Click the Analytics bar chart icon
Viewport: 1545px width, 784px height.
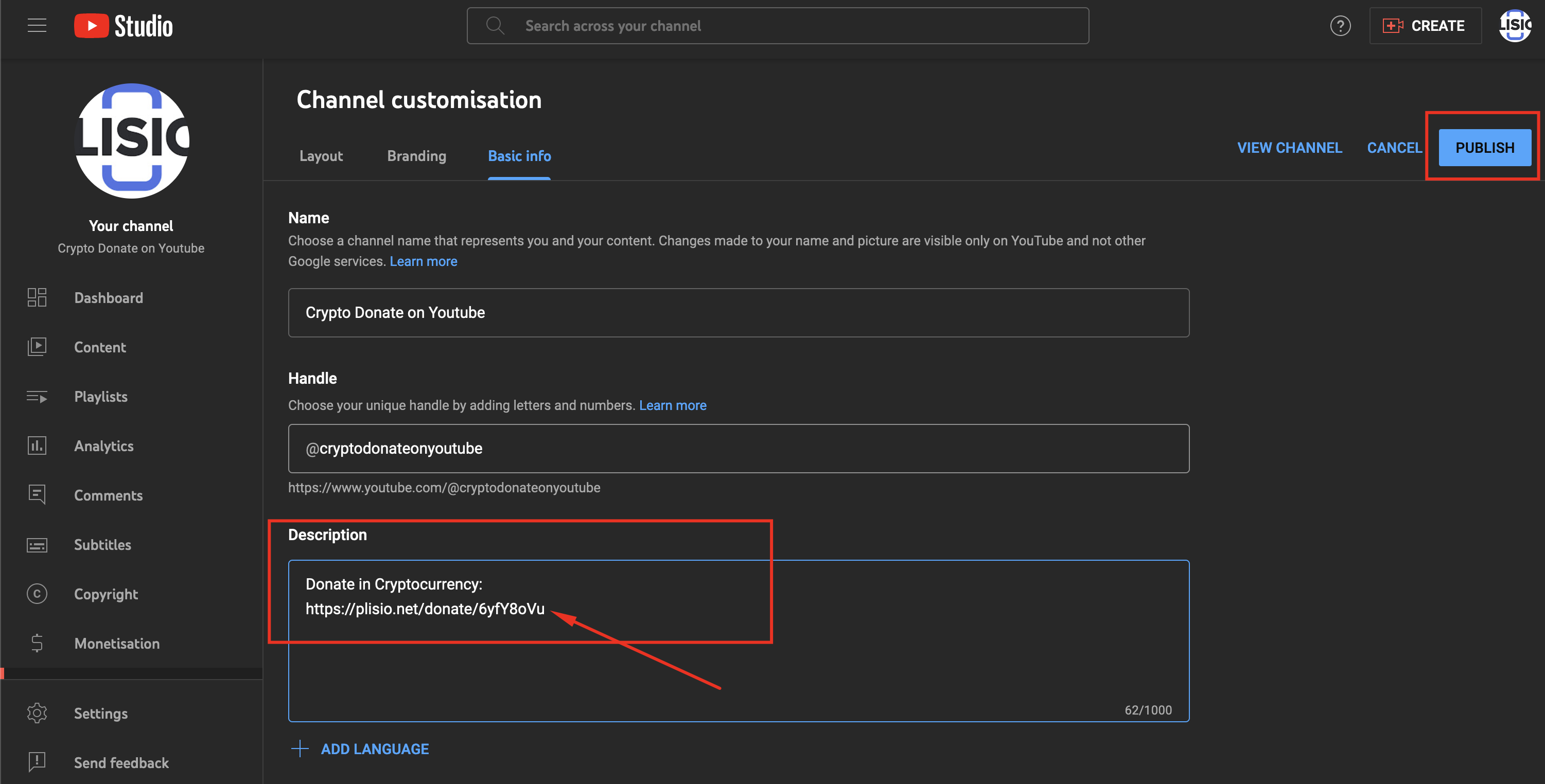(37, 446)
